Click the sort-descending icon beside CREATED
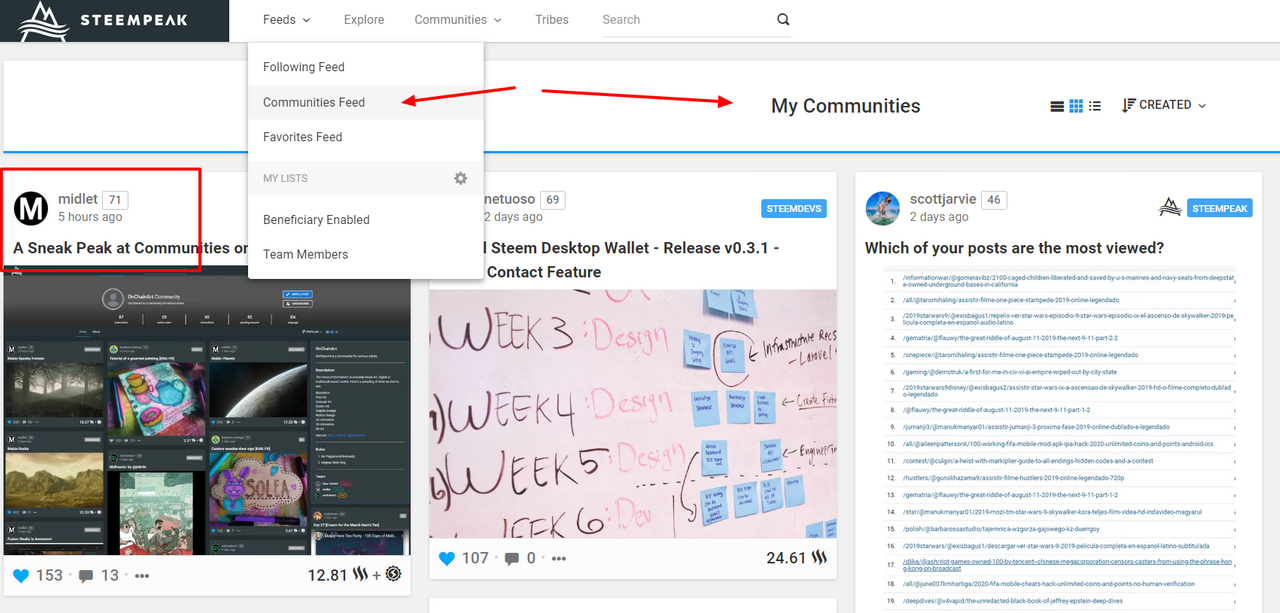Viewport: 1280px width, 613px height. point(1128,105)
